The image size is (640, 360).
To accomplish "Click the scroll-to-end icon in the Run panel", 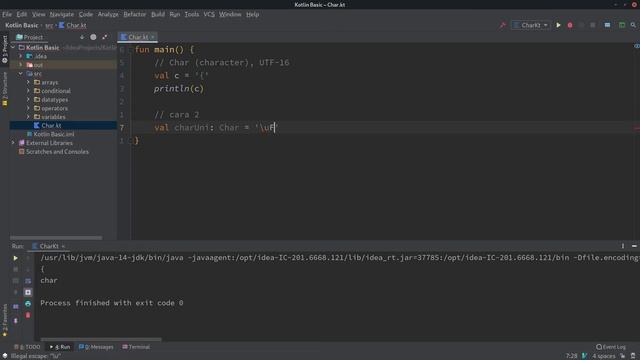I will point(28,292).
